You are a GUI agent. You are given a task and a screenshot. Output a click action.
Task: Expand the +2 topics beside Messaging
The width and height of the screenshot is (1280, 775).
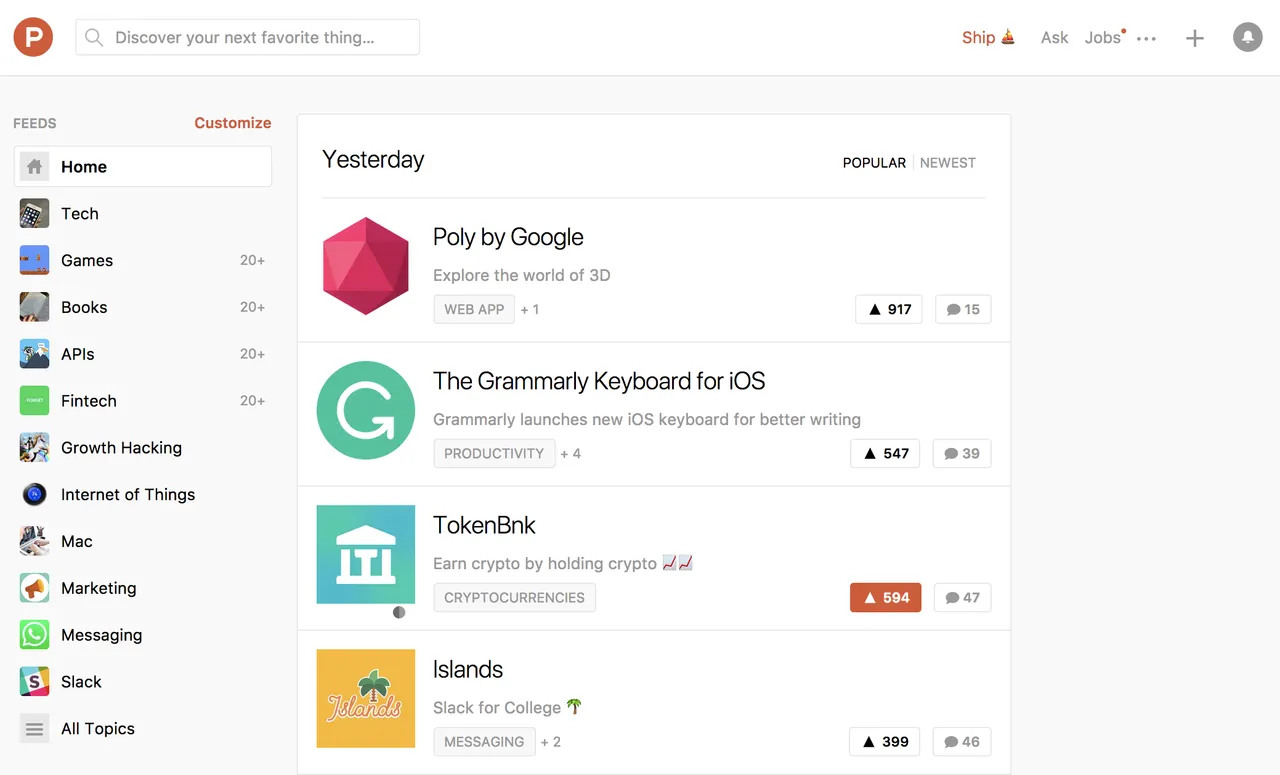(x=550, y=742)
